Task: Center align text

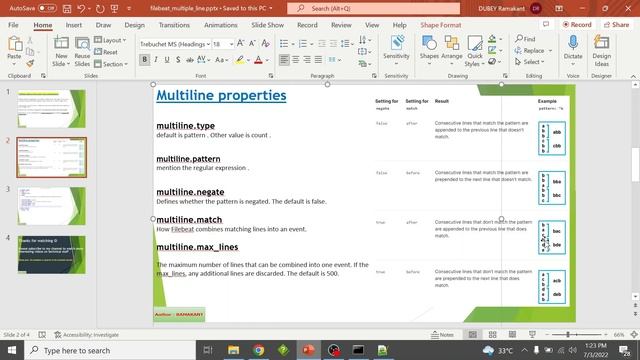Action: tap(296, 60)
